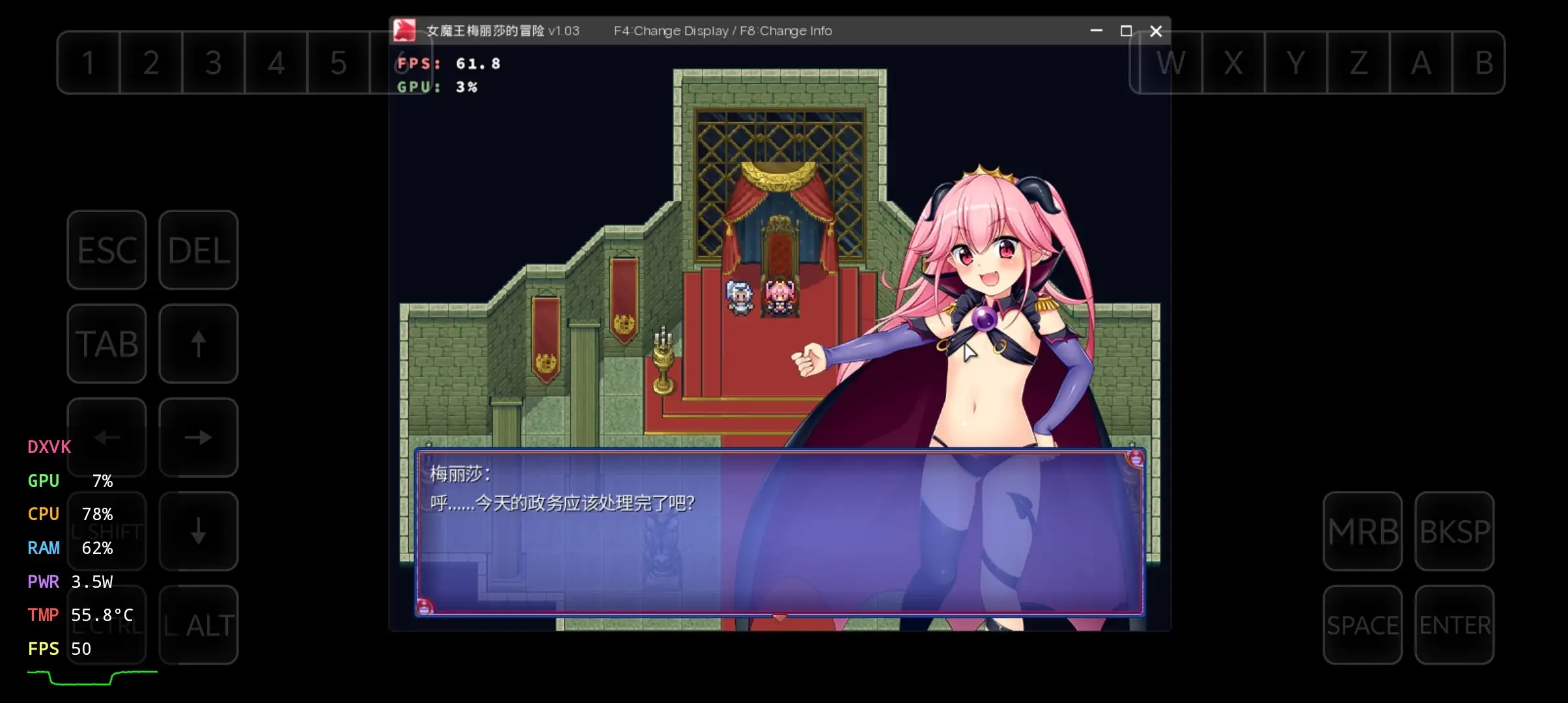
Task: Tap the down arrow key
Action: pyautogui.click(x=199, y=531)
